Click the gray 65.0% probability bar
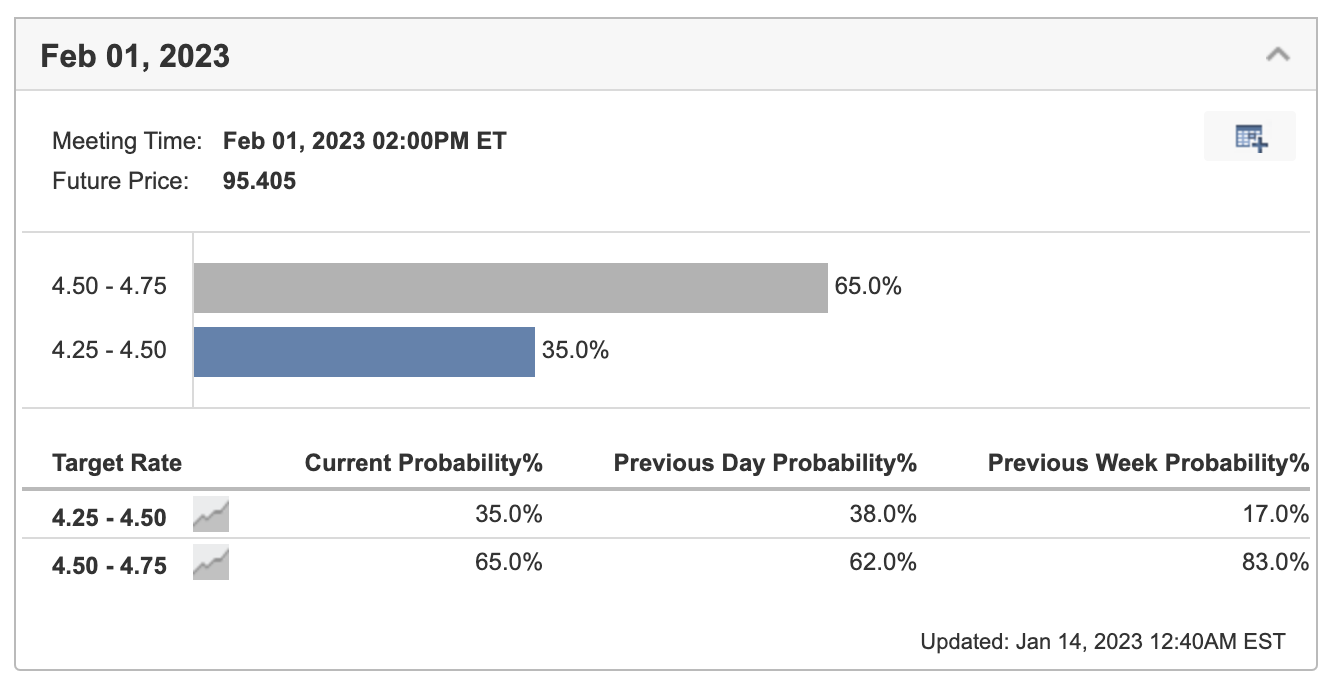Image resolution: width=1333 pixels, height=697 pixels. point(510,288)
